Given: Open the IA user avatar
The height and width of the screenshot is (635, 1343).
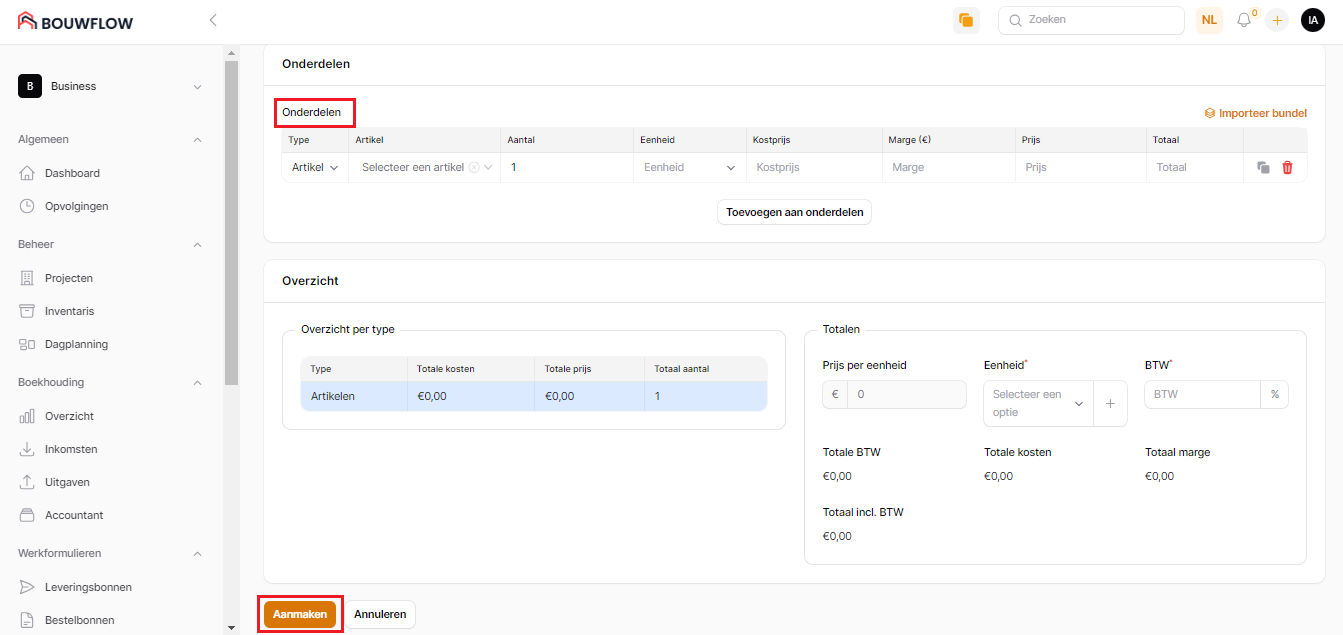Looking at the screenshot, I should (1312, 20).
